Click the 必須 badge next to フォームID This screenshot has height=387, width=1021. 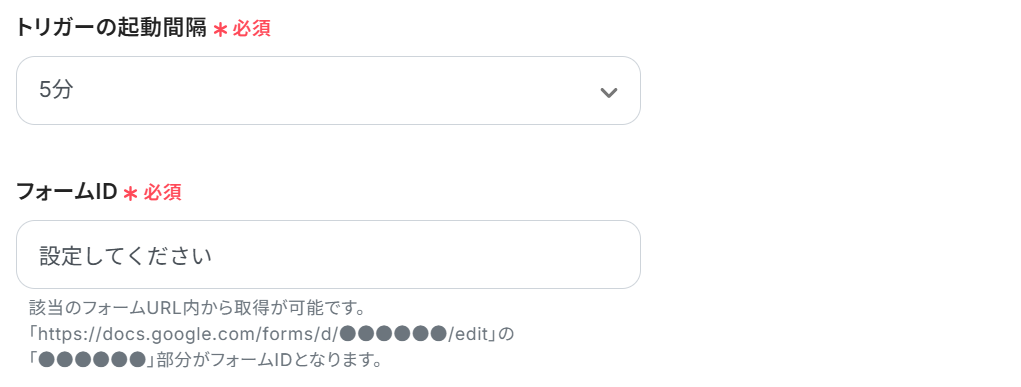click(x=162, y=192)
